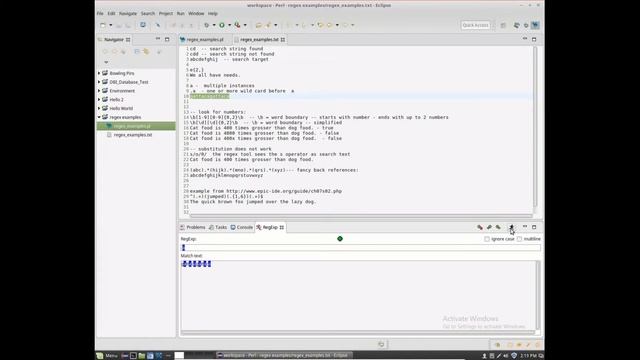Click the editor horizontal scrollbar
This screenshot has width=640, height=360.
pyautogui.click(x=361, y=216)
